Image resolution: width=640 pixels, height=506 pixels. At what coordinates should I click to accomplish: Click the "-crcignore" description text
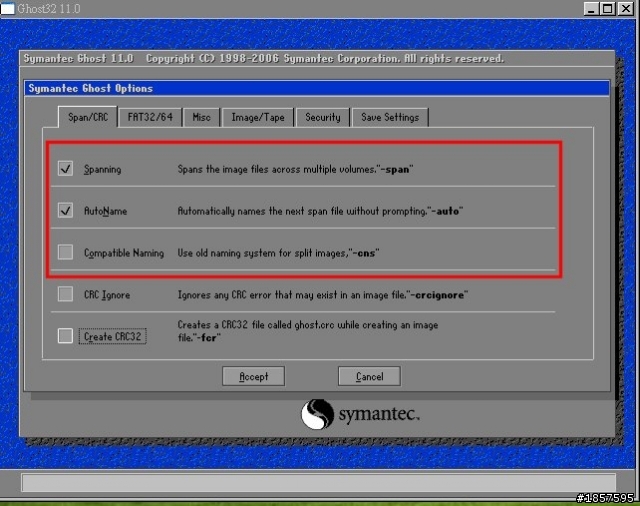click(x=322, y=295)
